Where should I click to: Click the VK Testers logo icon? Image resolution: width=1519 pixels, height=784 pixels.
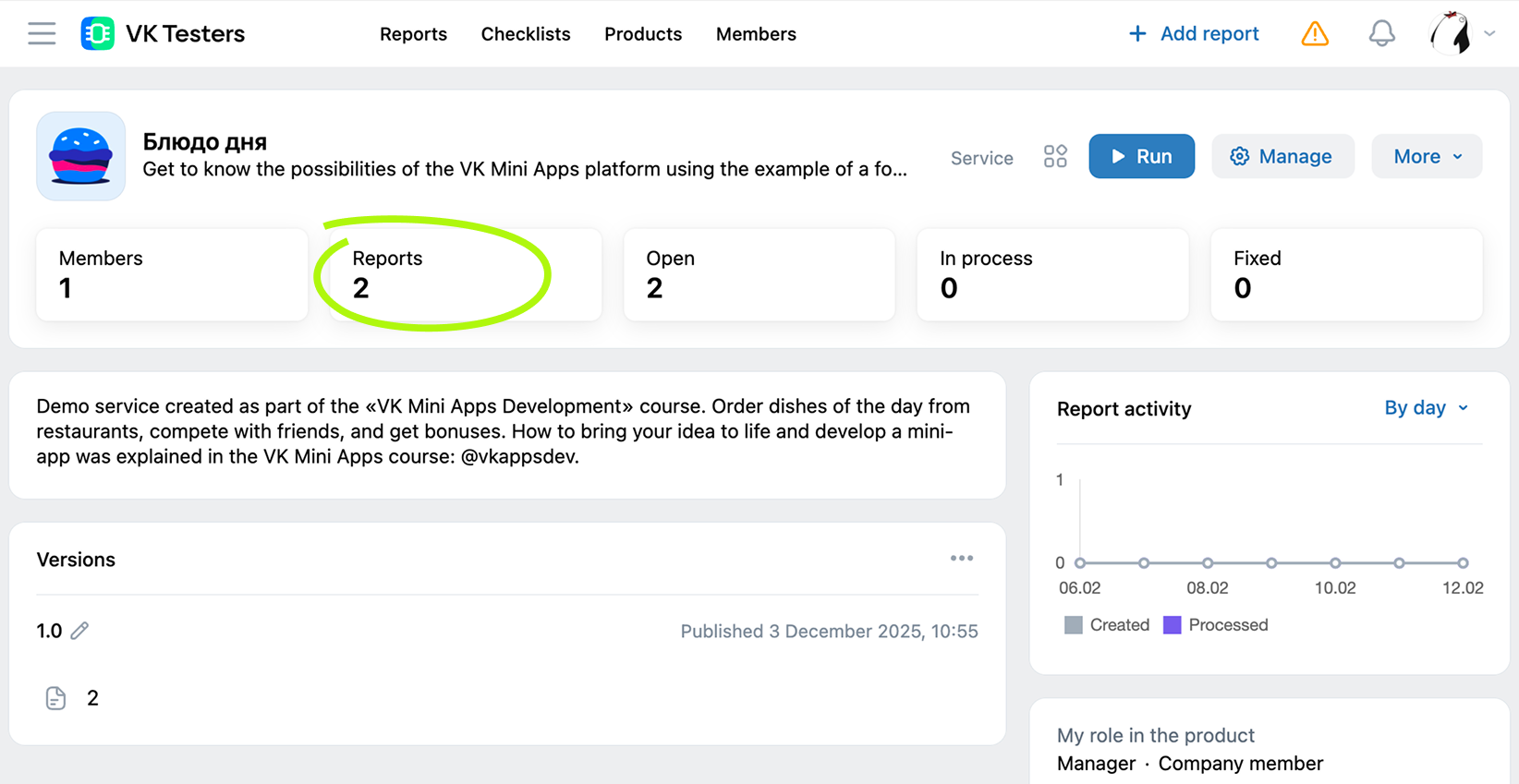click(98, 33)
